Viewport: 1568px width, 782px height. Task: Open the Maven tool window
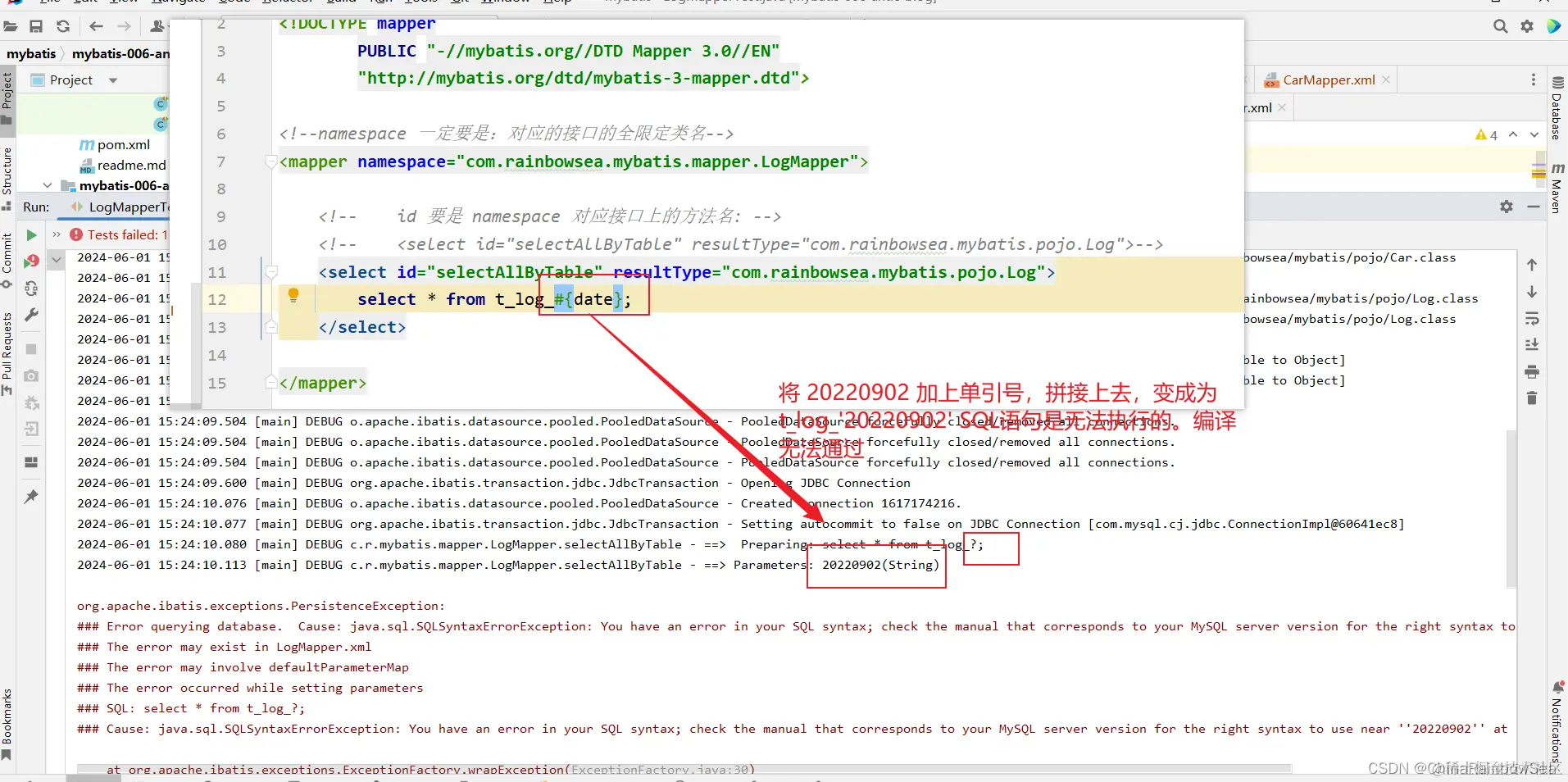tap(1557, 189)
